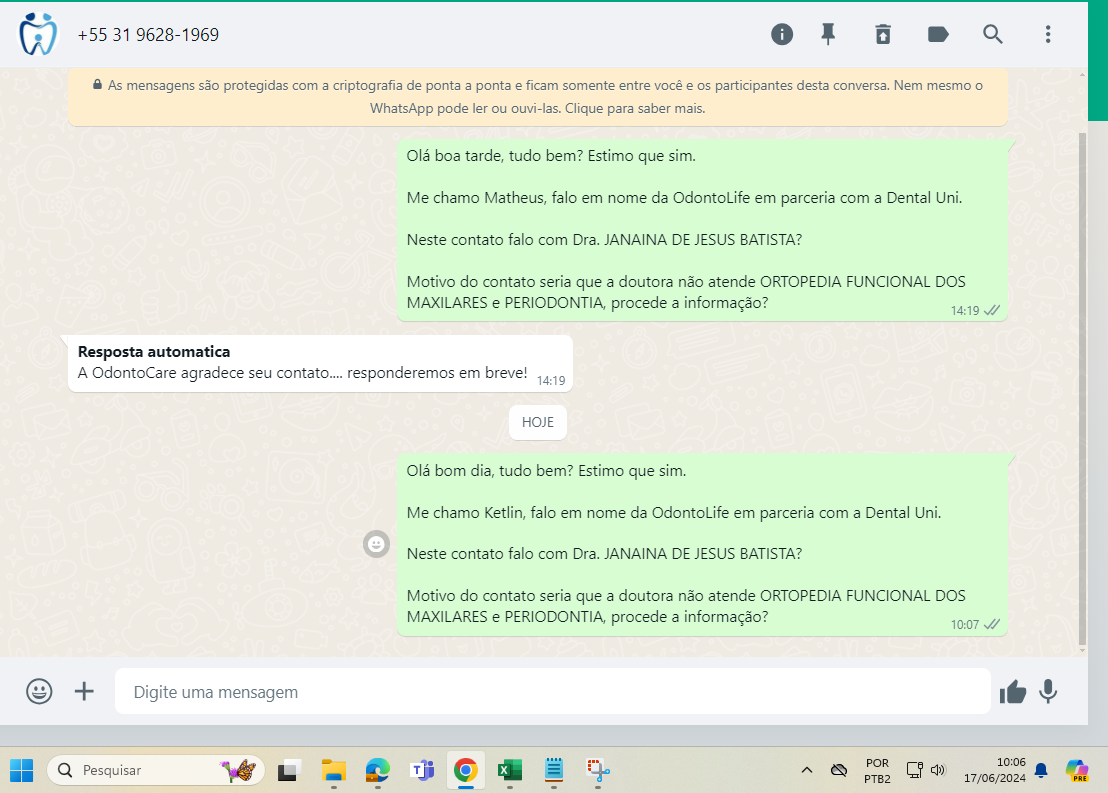Screen dimensions: 1108x793
Task: Click the taskbar Pesquisar search box
Action: [x=155, y=770]
